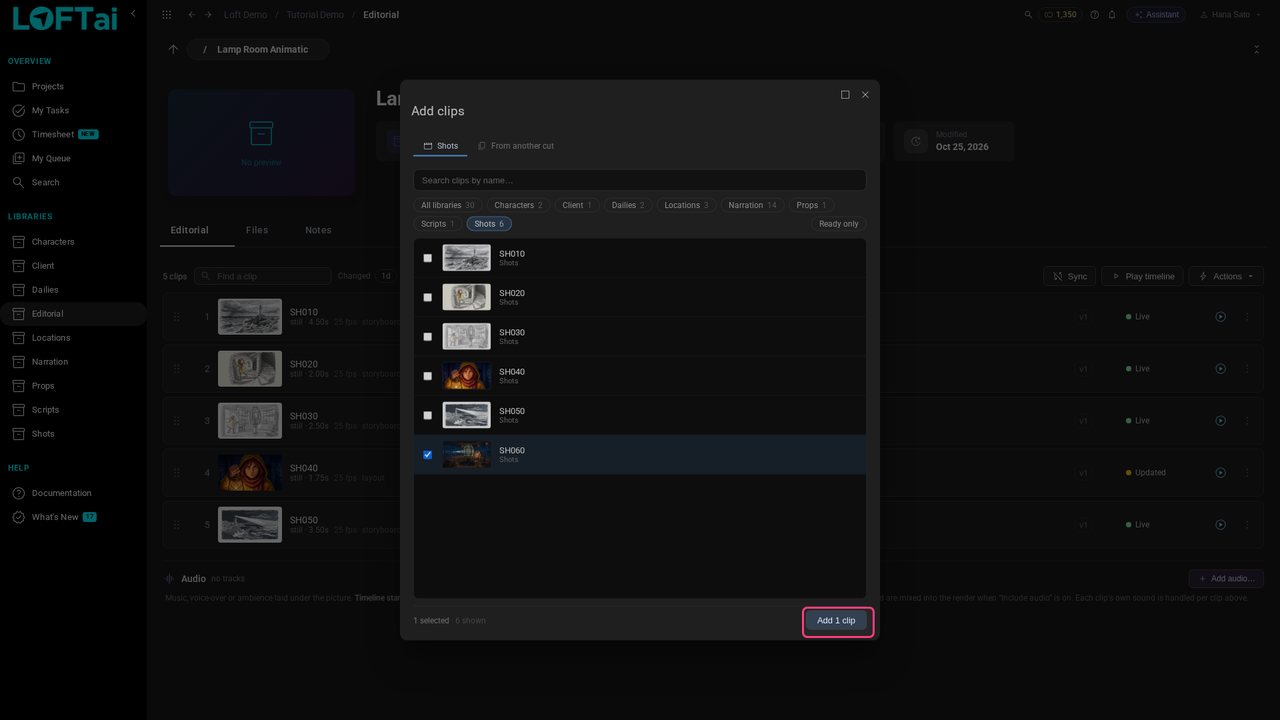This screenshot has height=720, width=1280.
Task: Switch to the Files tab
Action: 257,230
